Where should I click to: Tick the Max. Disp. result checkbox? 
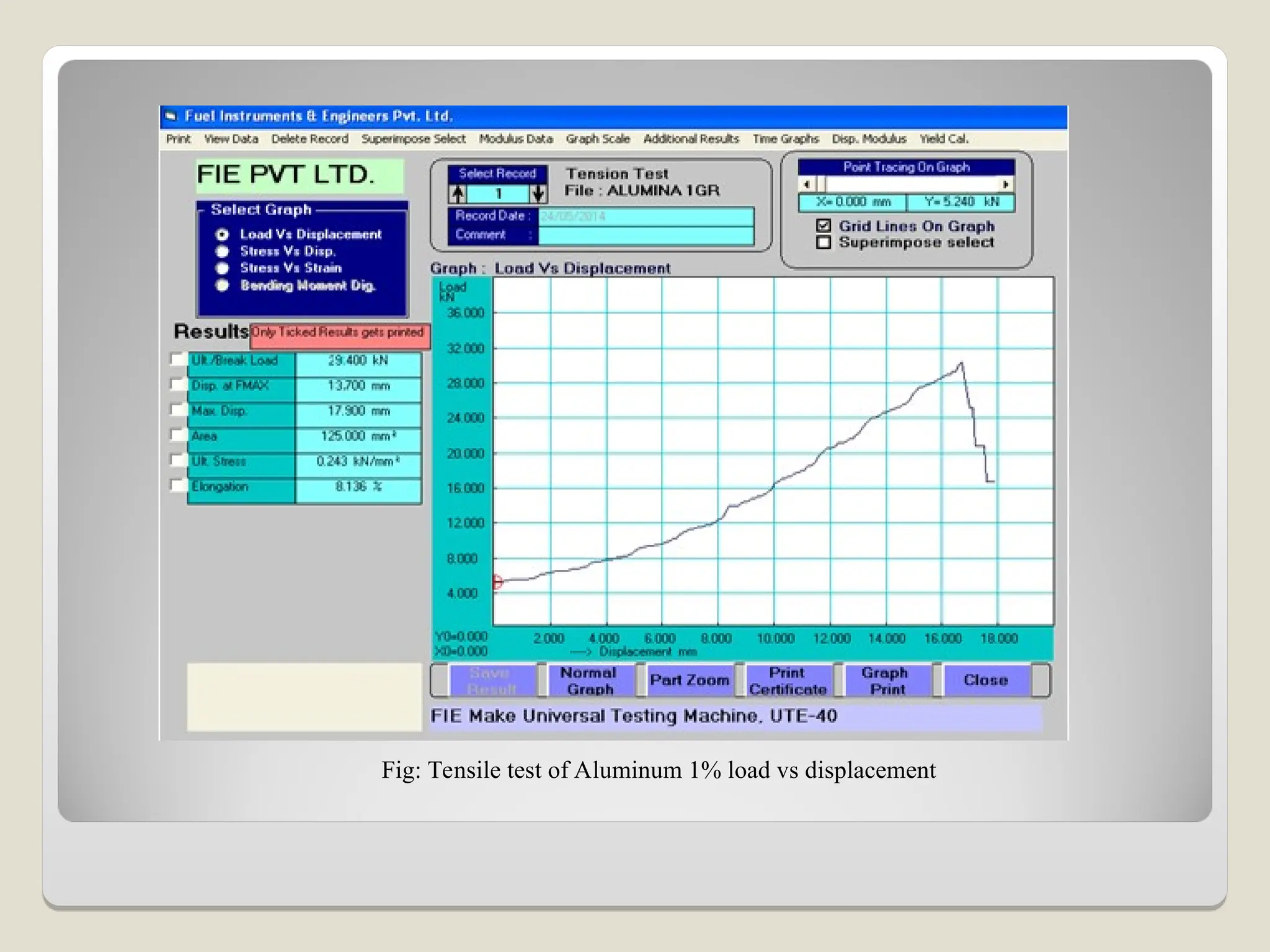(x=178, y=410)
